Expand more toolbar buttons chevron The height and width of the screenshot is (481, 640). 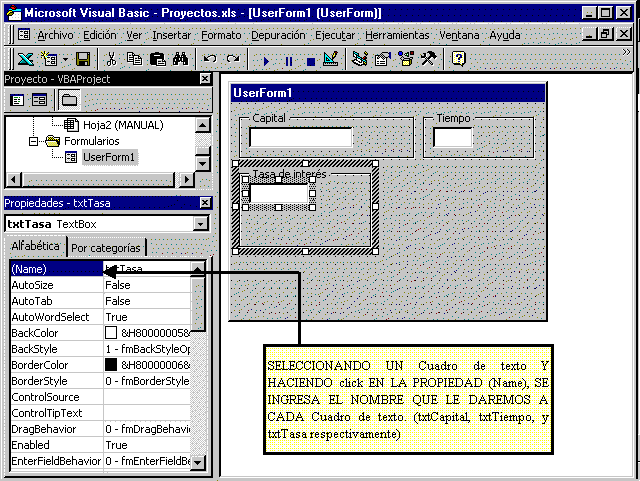coord(626,52)
